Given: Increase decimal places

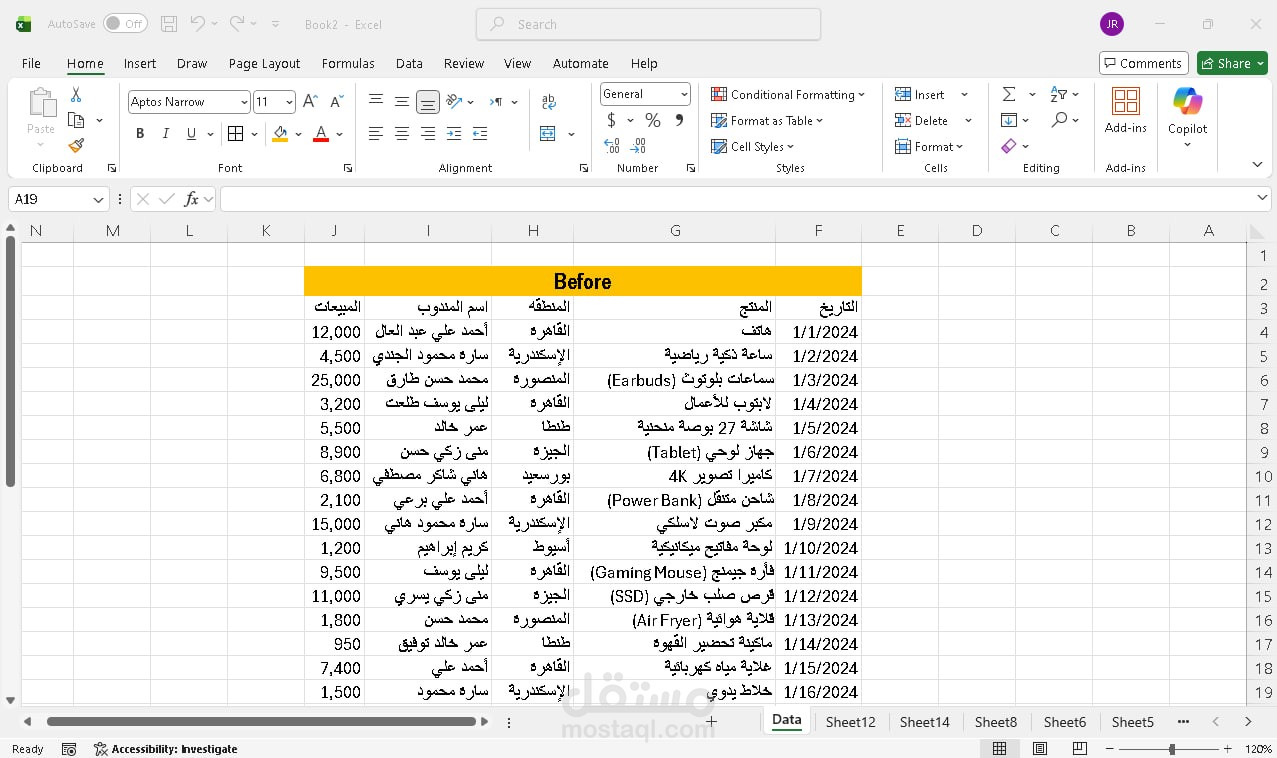Looking at the screenshot, I should pos(612,146).
